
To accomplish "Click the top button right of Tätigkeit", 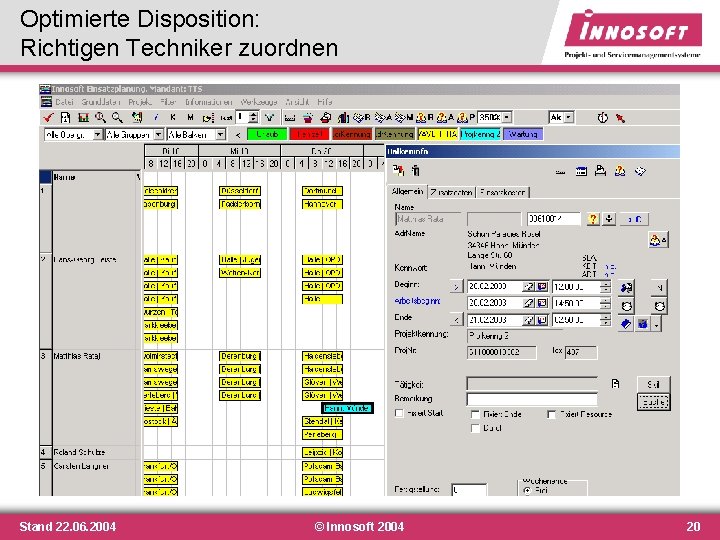I will click(654, 384).
